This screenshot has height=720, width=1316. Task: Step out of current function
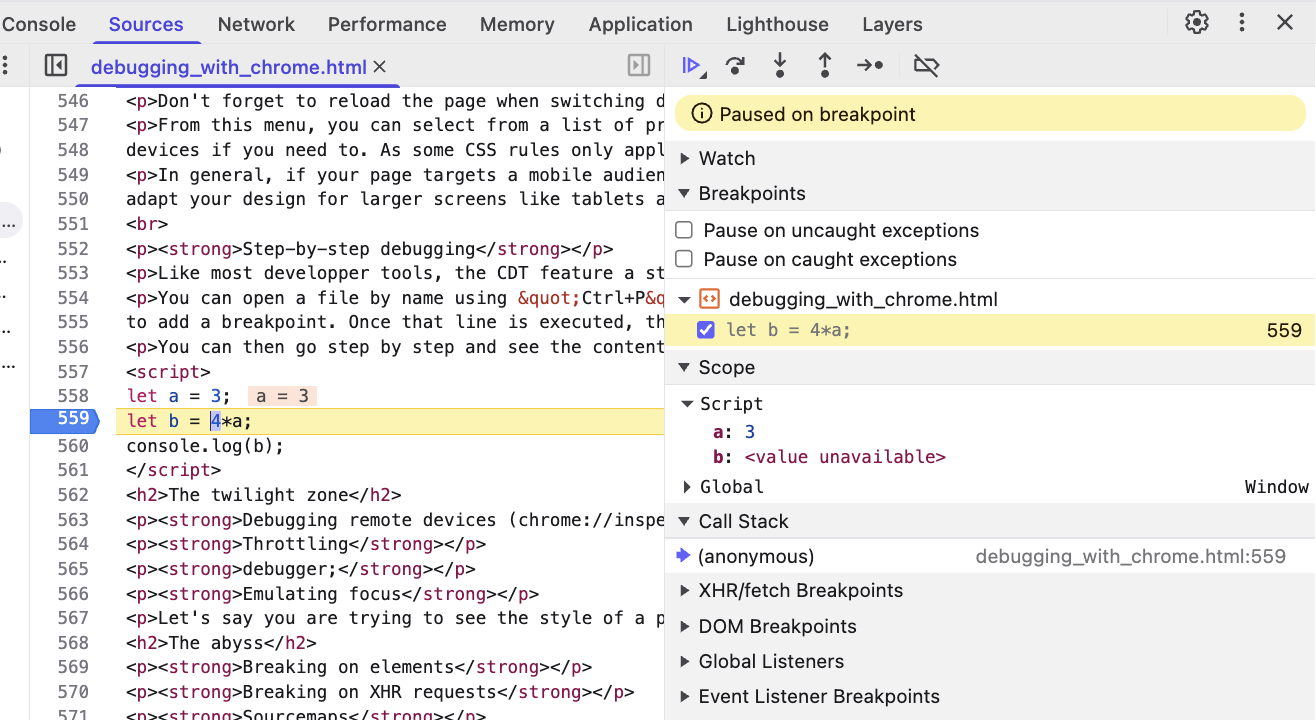[x=825, y=66]
